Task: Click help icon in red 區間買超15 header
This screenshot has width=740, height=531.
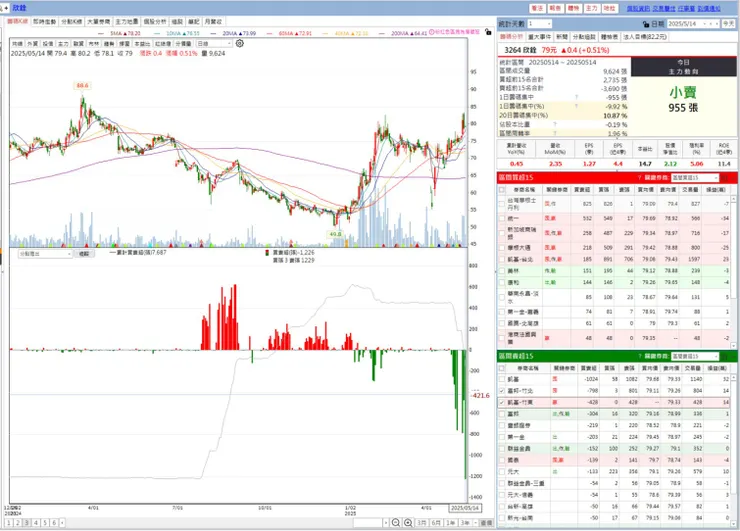Action: point(639,177)
